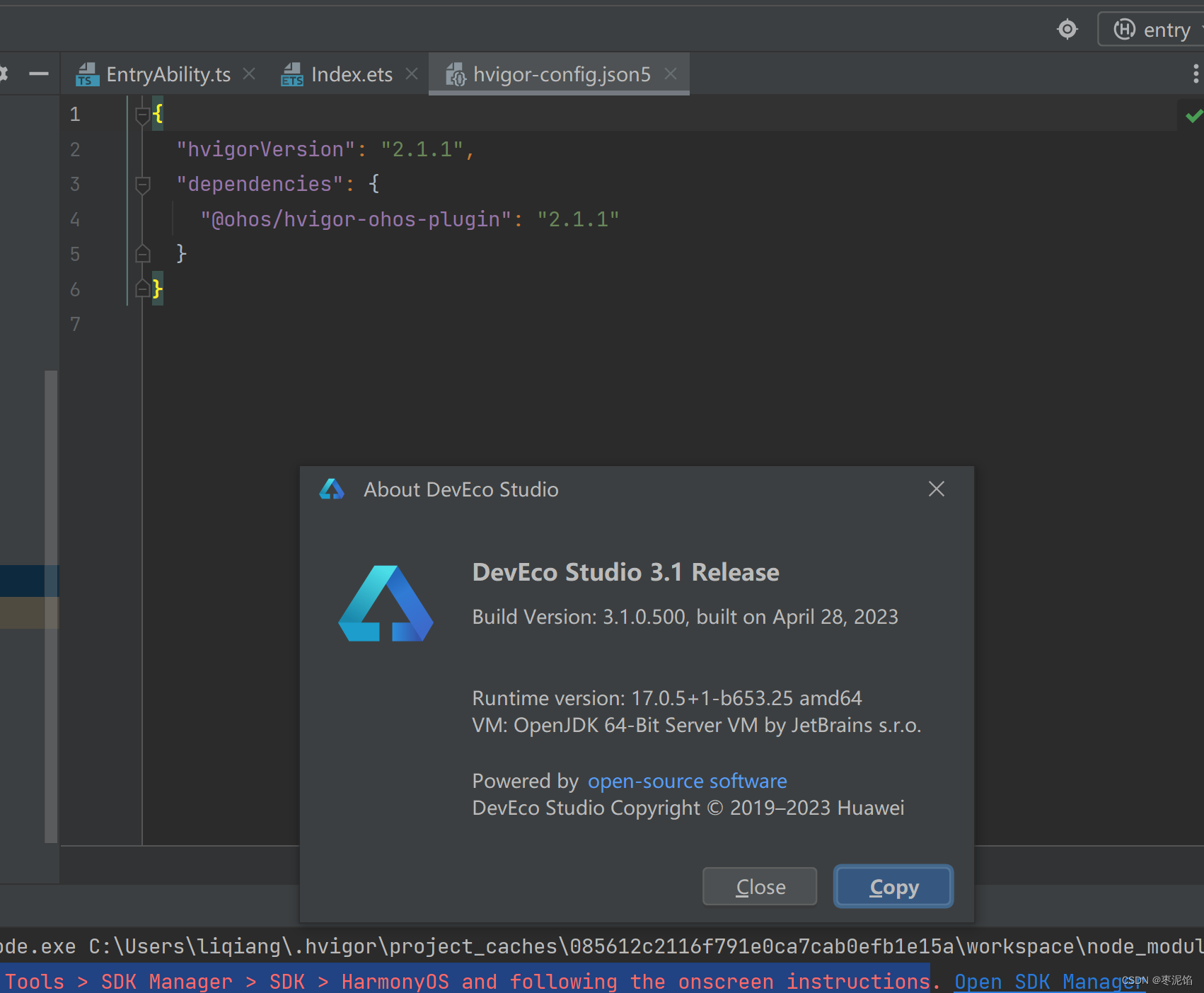This screenshot has width=1204, height=993.
Task: Click the DevEco Studio icon in dialog title
Action: pos(331,489)
